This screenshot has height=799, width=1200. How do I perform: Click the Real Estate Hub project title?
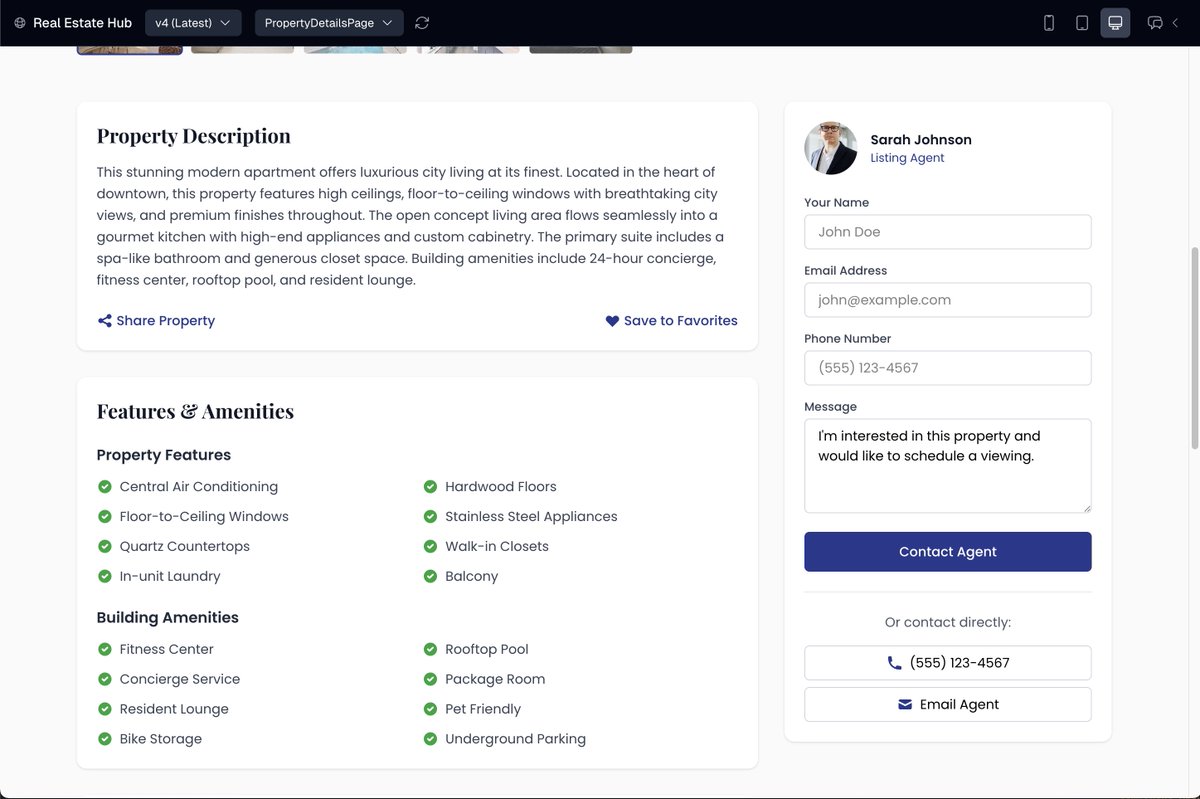[x=82, y=23]
